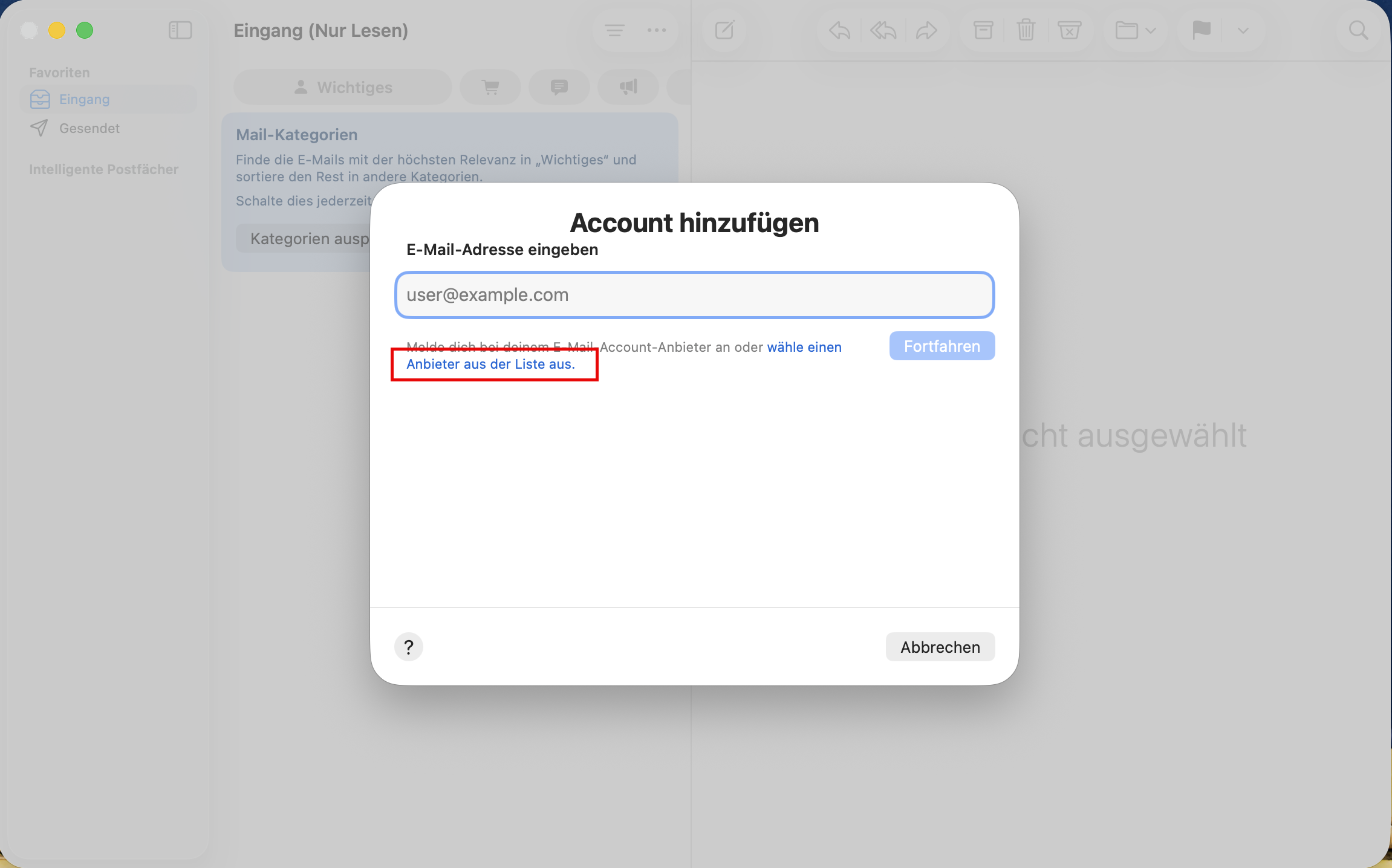The image size is (1392, 868).
Task: Open the search magnifier
Action: coord(1358,30)
